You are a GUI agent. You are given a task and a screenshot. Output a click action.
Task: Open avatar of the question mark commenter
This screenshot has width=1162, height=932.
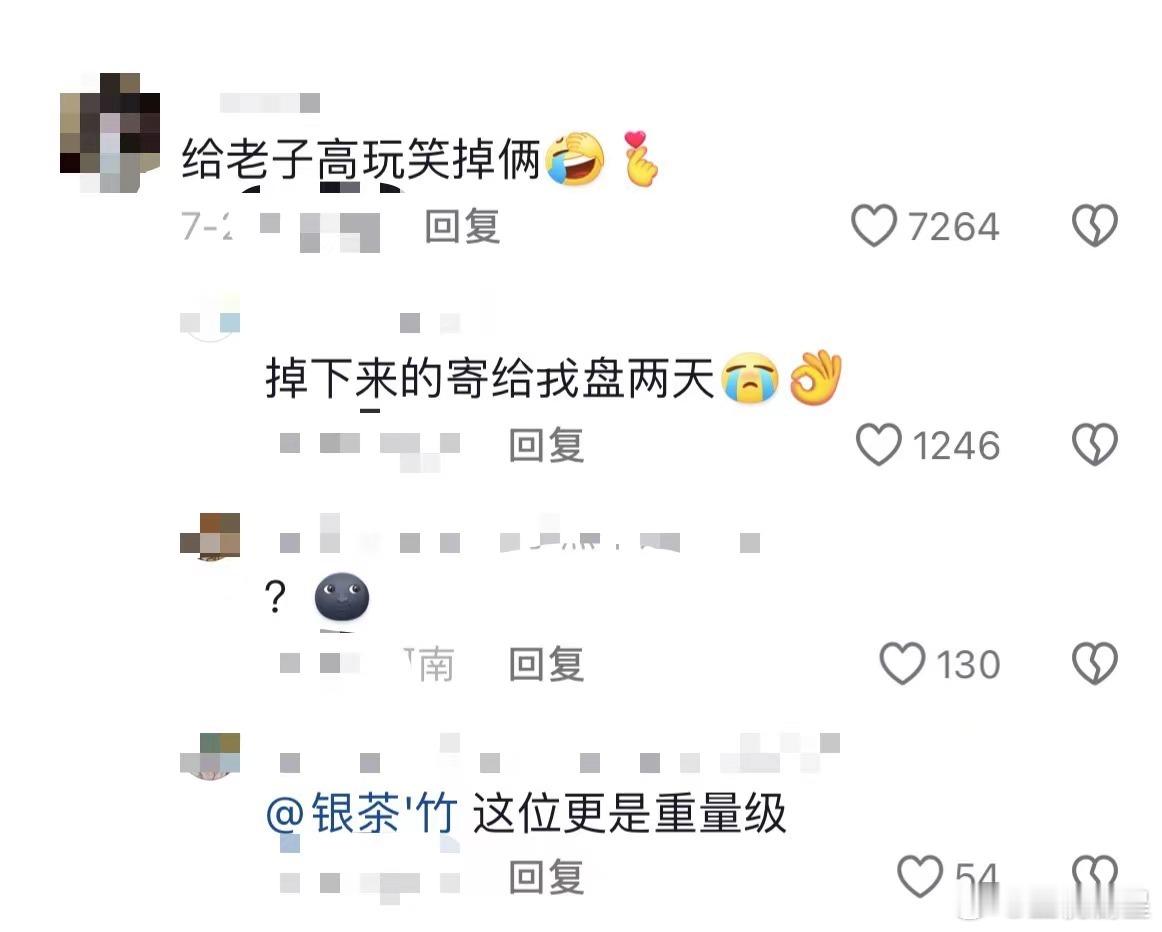point(210,536)
